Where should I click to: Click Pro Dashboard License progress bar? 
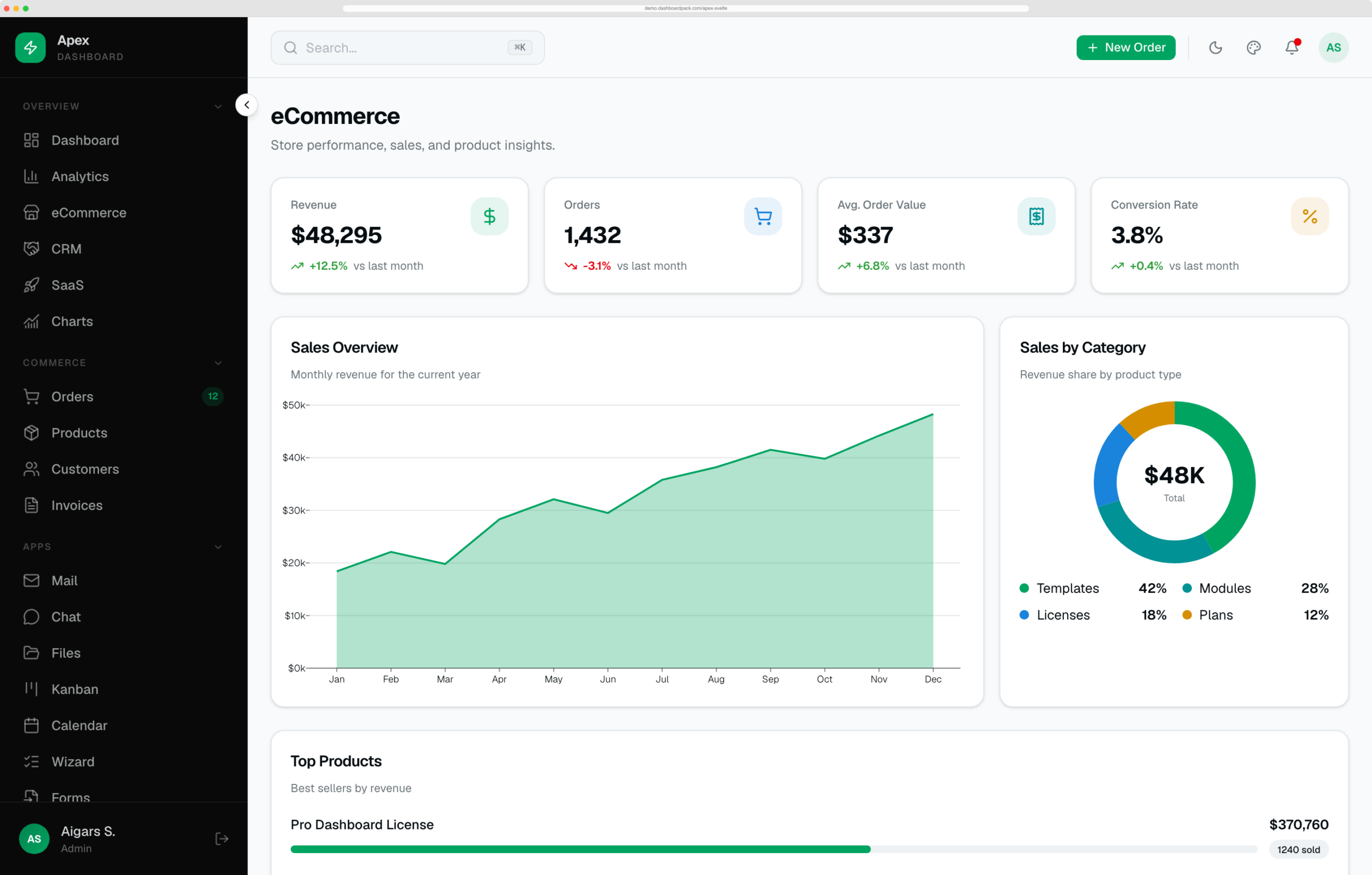[x=774, y=849]
